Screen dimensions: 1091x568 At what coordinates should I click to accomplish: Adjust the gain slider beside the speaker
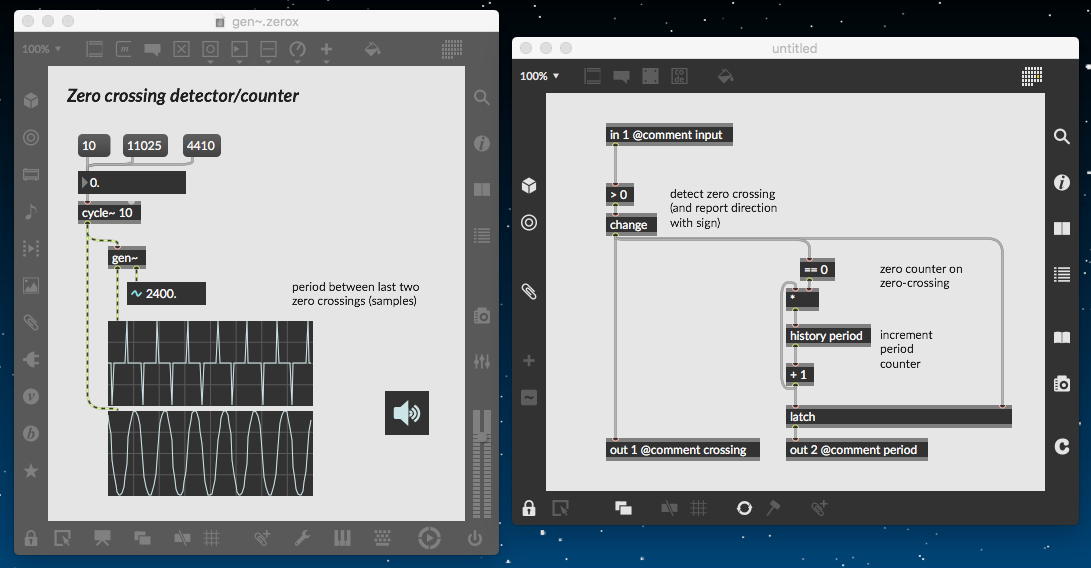coord(481,465)
